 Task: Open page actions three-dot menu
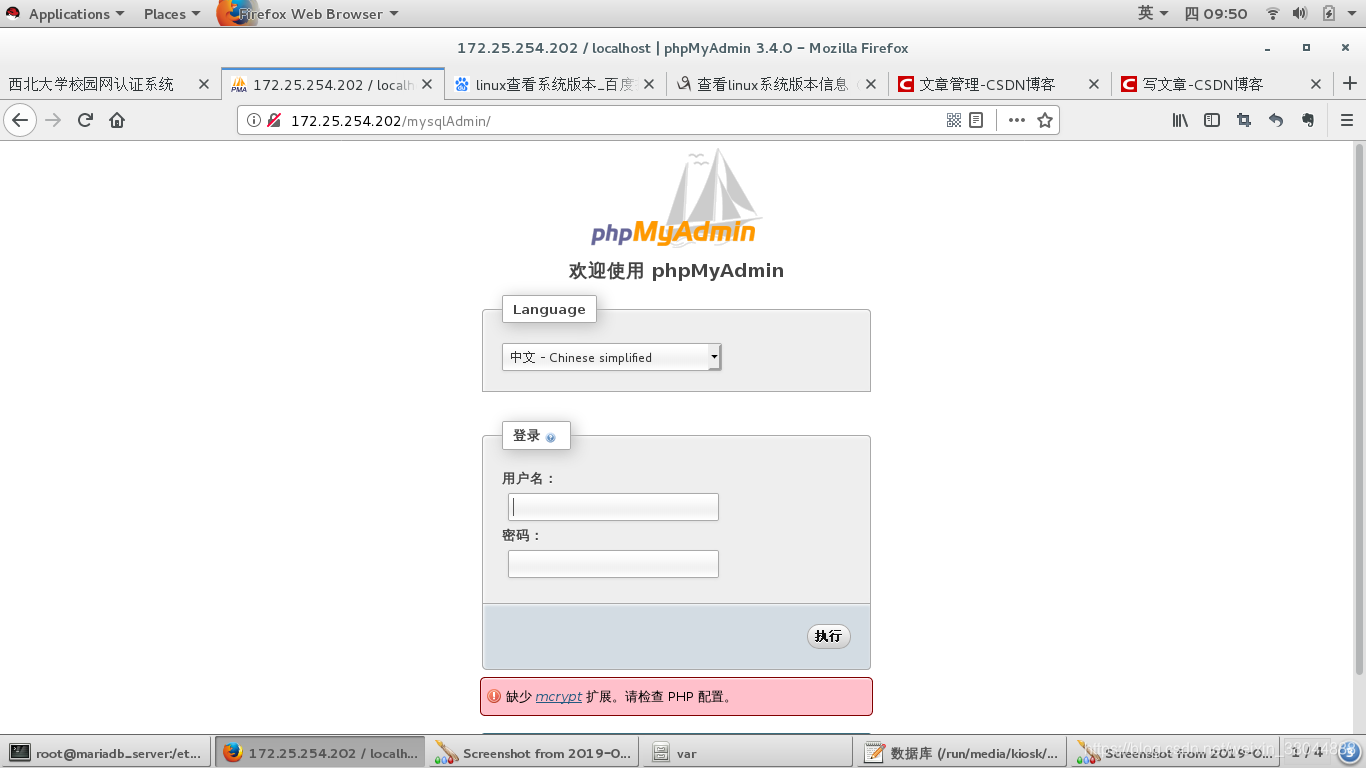(1017, 120)
